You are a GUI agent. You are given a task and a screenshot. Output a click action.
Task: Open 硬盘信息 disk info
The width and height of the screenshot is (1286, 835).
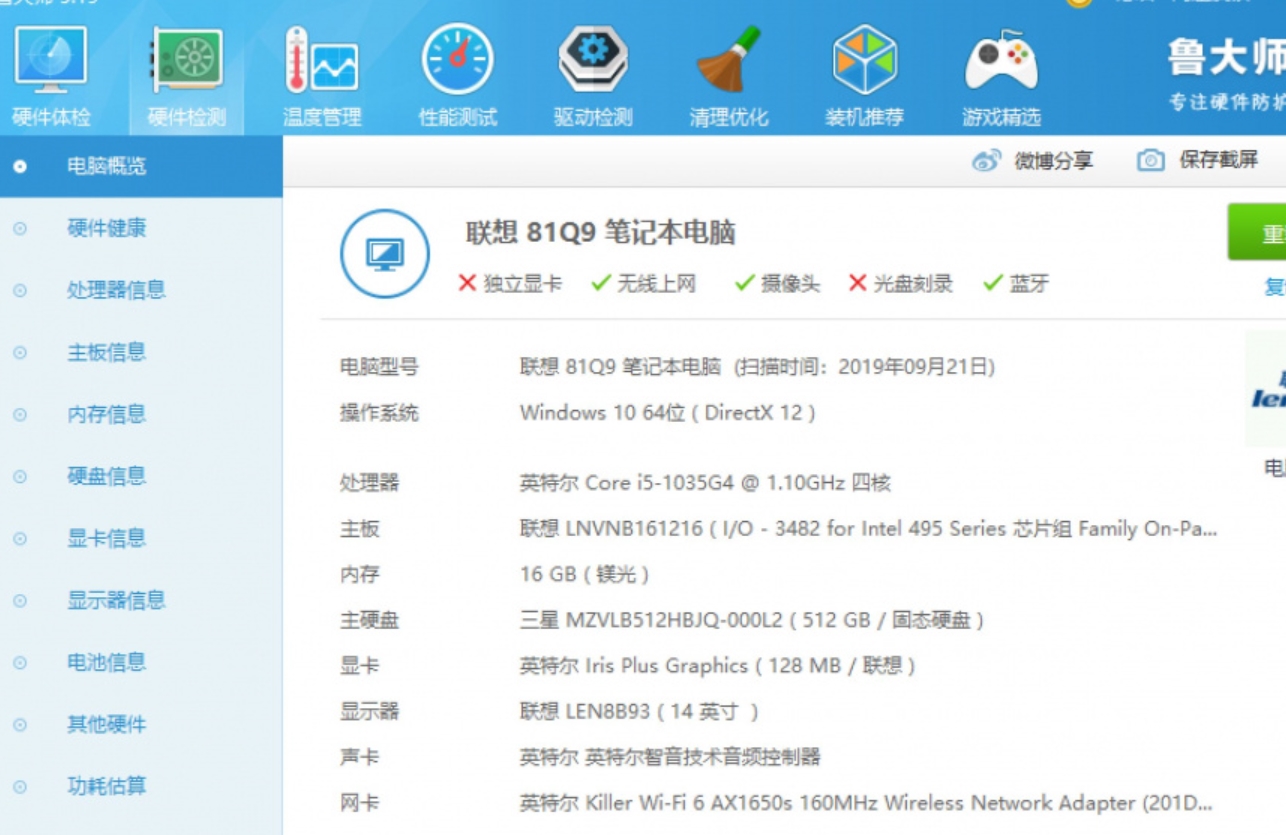tap(106, 476)
